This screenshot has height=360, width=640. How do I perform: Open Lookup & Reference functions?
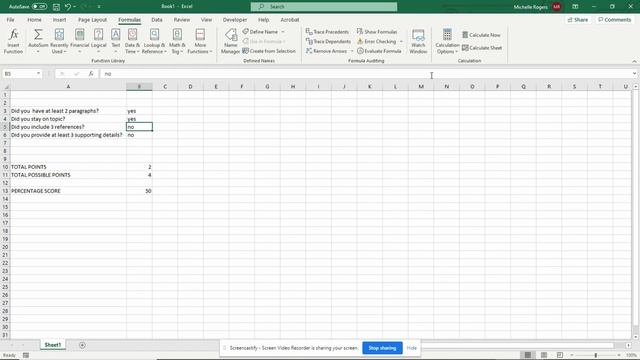coord(154,41)
